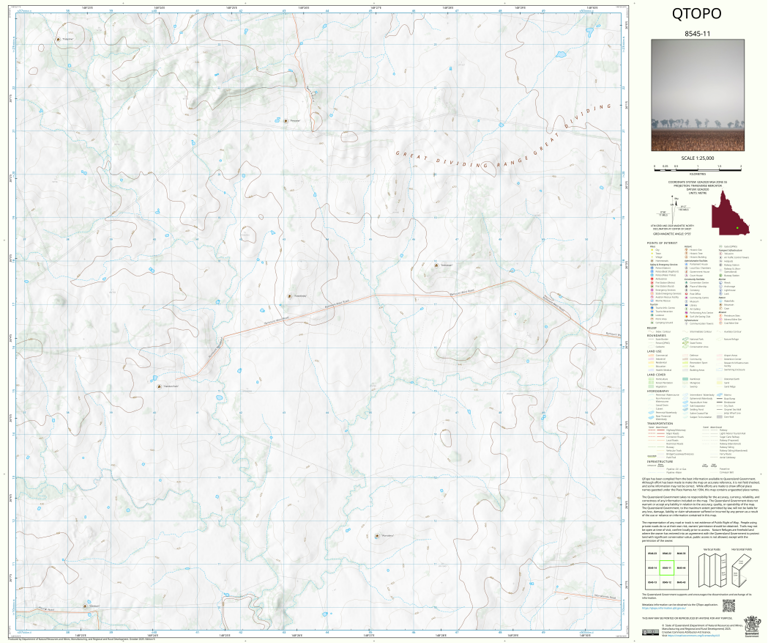
Task: Click the Lighthouse symbol in the legend
Action: (x=720, y=290)
